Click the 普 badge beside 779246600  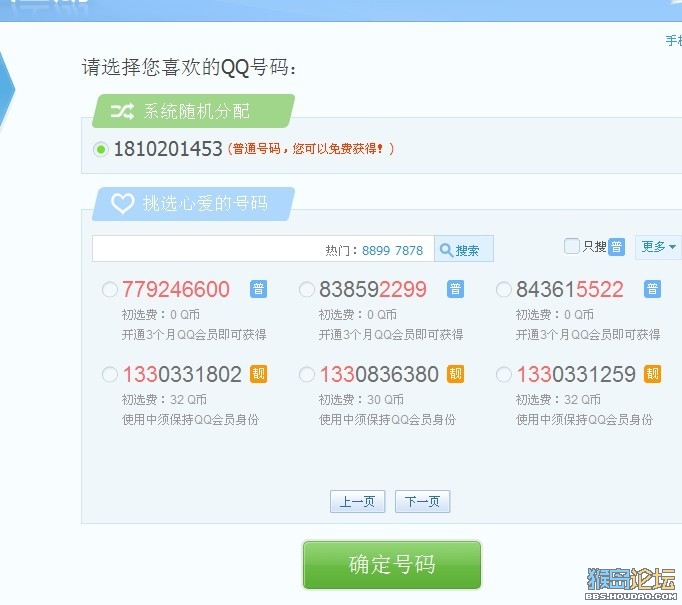(x=258, y=289)
